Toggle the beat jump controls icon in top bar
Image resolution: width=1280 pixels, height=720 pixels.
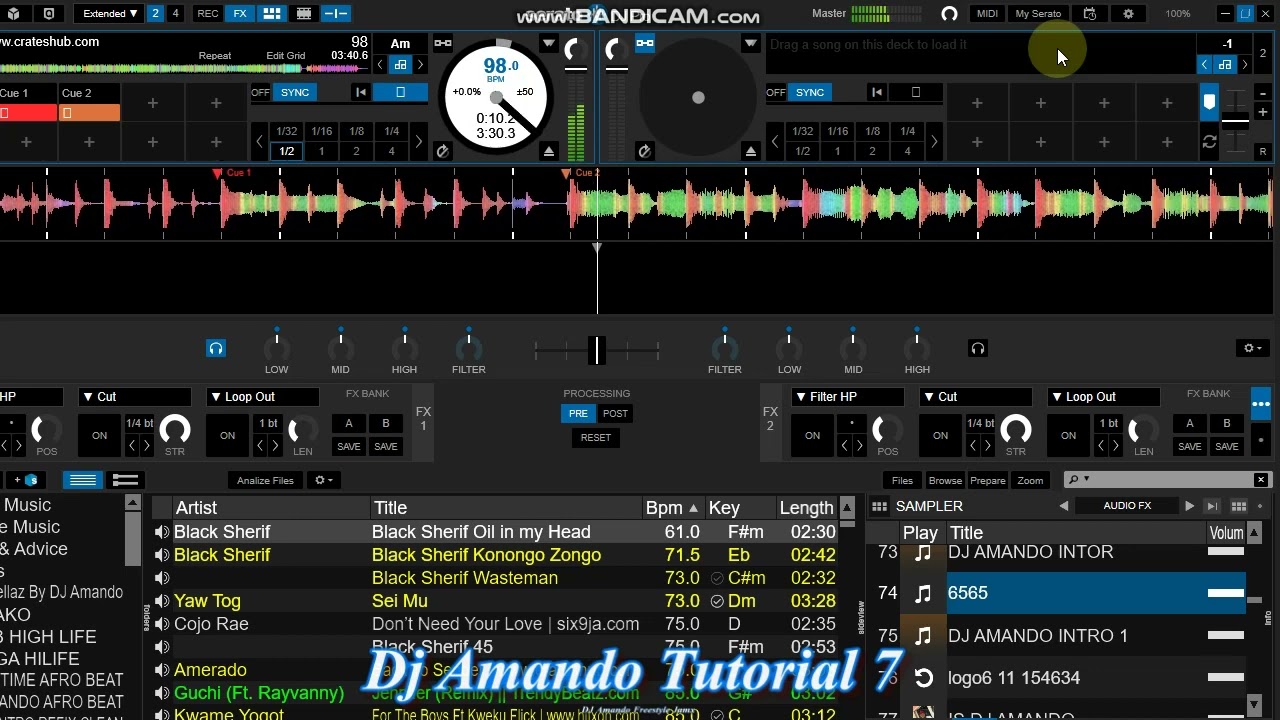point(336,14)
